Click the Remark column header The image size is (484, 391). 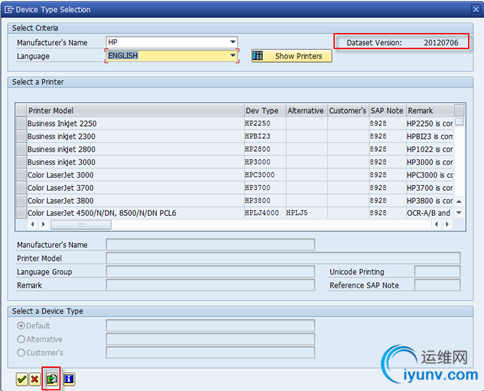(430, 110)
